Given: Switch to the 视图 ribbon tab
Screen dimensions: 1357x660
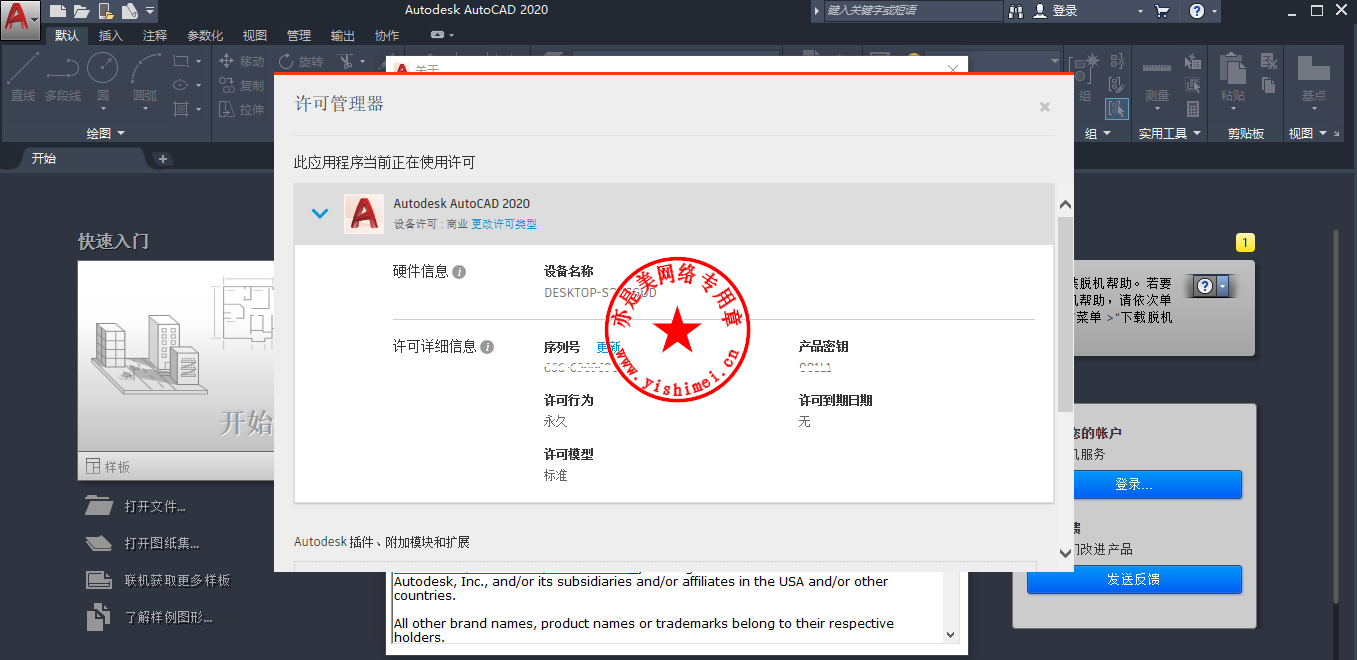Looking at the screenshot, I should tap(255, 35).
